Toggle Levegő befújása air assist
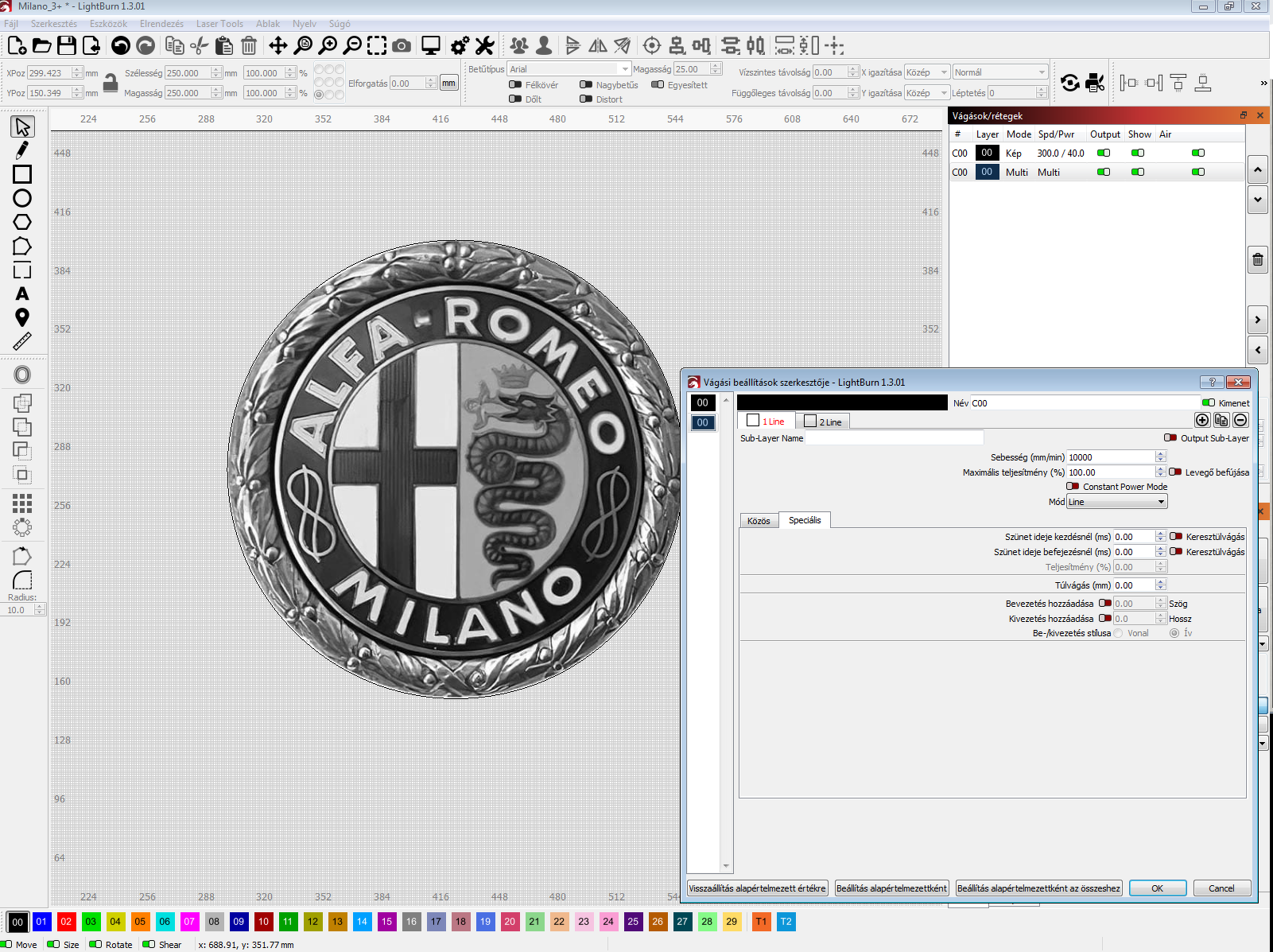Image resolution: width=1273 pixels, height=952 pixels. pyautogui.click(x=1175, y=472)
